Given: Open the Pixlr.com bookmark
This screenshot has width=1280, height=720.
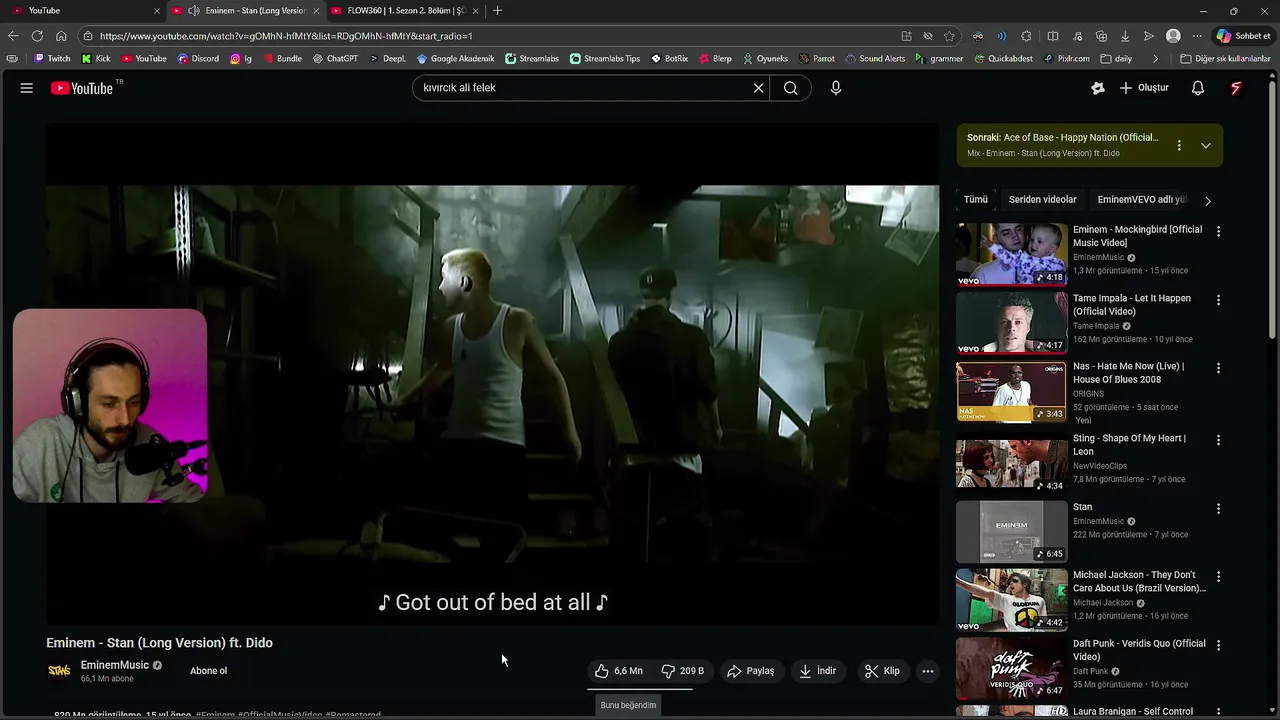Looking at the screenshot, I should tap(1066, 59).
